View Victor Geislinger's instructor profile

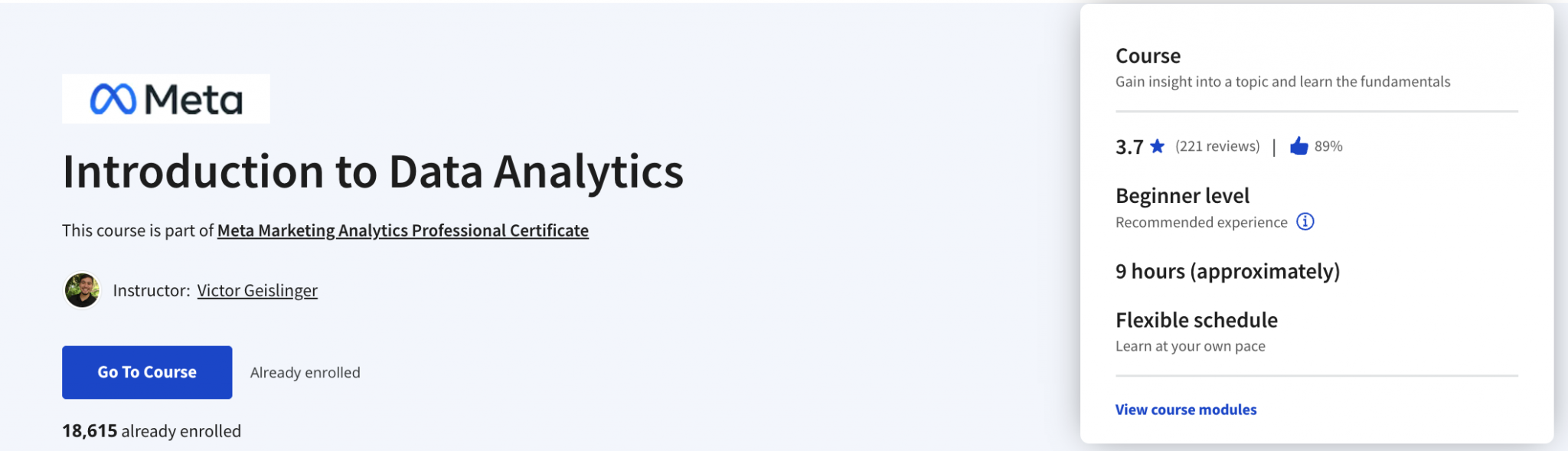pos(257,290)
